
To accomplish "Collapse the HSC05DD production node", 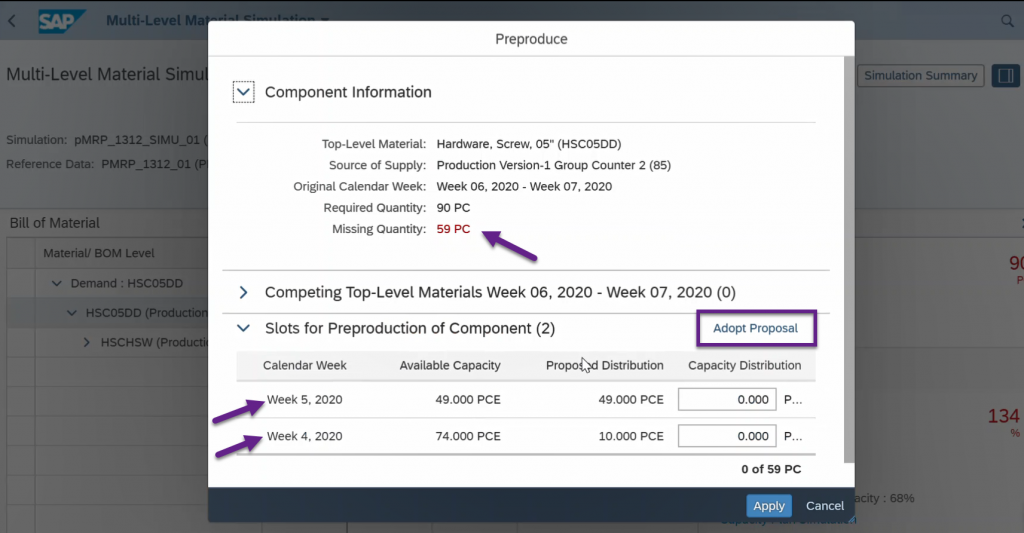I will point(72,313).
